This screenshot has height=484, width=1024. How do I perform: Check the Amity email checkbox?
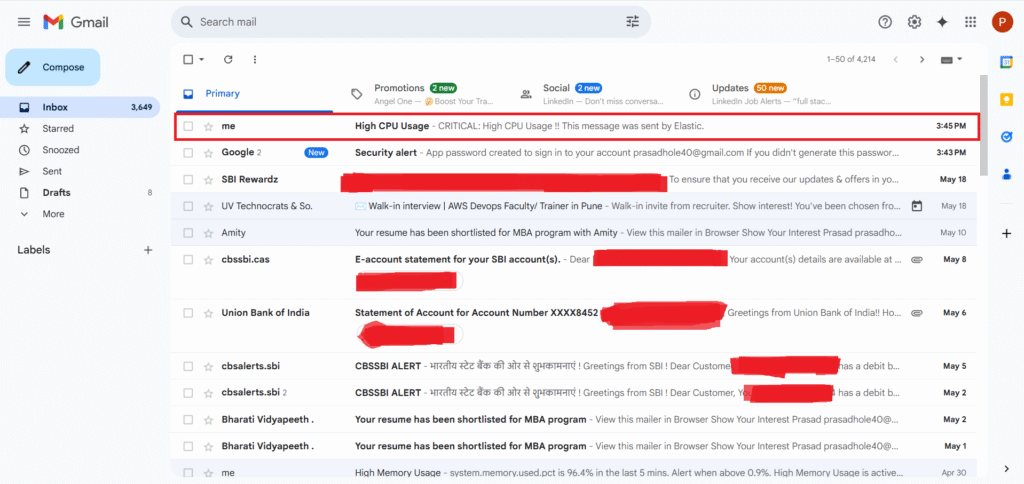[188, 233]
